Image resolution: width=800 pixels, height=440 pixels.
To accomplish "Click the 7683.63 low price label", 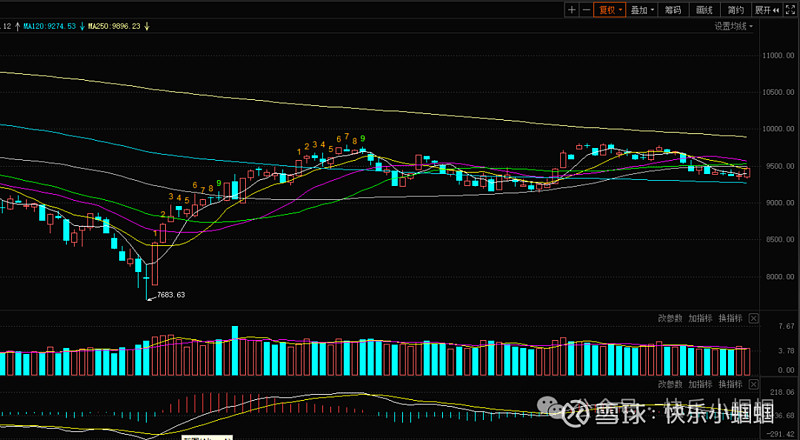I will (x=171, y=295).
